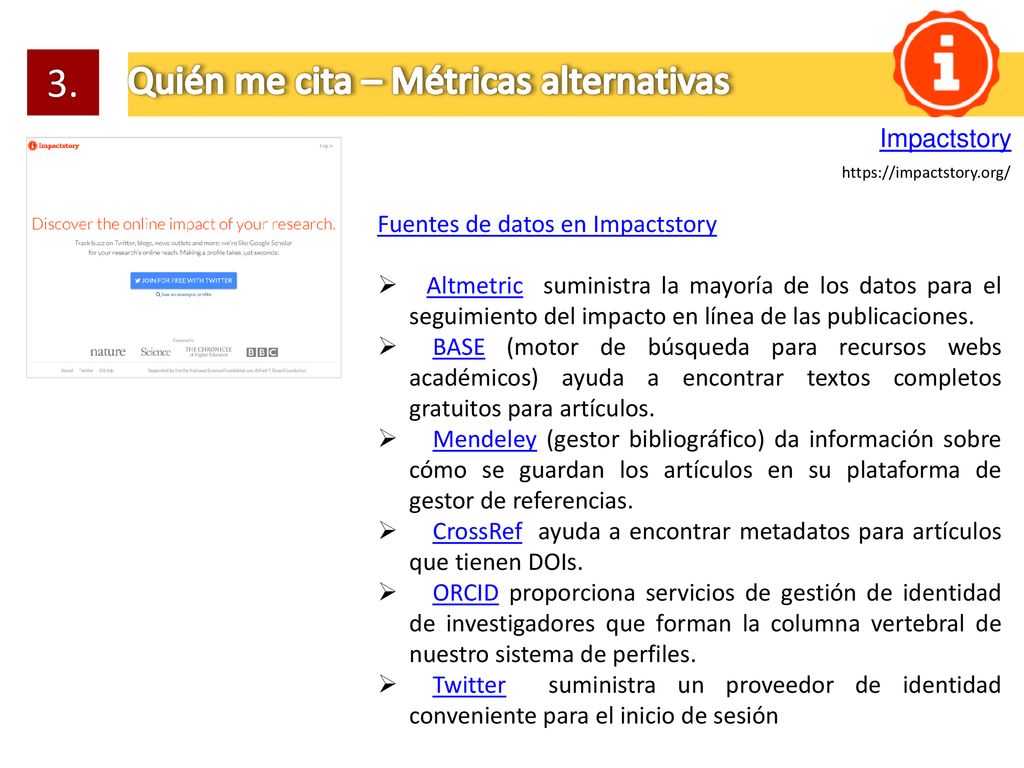Click the orange info badge icon

tap(946, 64)
